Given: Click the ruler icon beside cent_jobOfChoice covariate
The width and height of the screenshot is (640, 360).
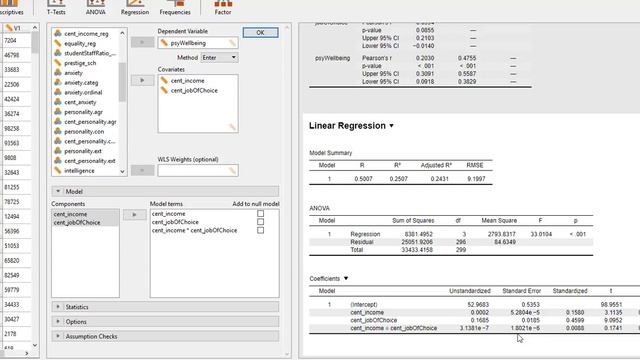Looking at the screenshot, I should coord(164,90).
